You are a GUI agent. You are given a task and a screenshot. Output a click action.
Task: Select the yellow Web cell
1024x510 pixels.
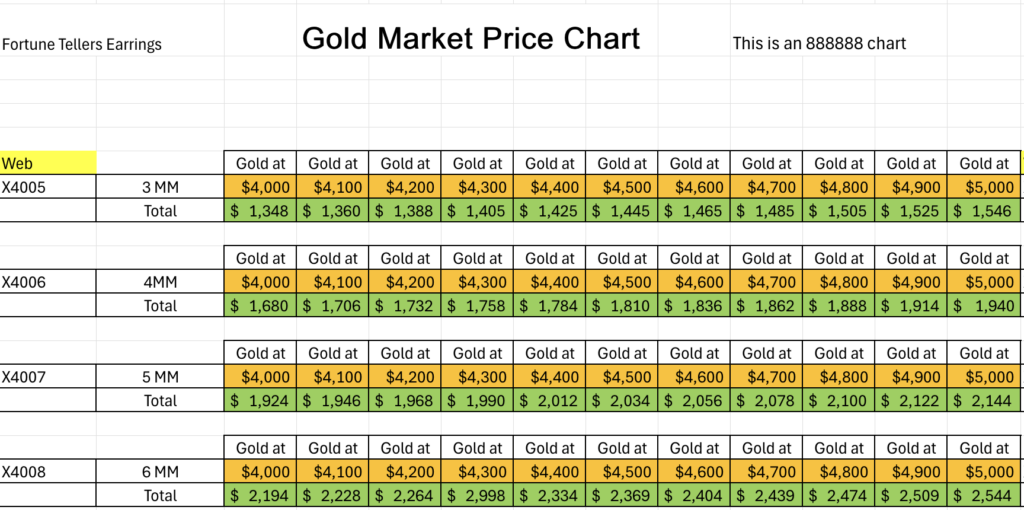click(x=48, y=163)
